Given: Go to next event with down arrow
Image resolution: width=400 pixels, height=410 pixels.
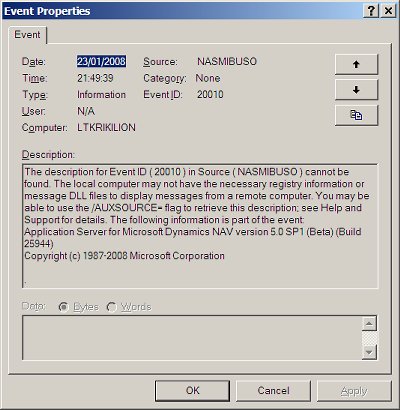Looking at the screenshot, I should click(x=356, y=90).
